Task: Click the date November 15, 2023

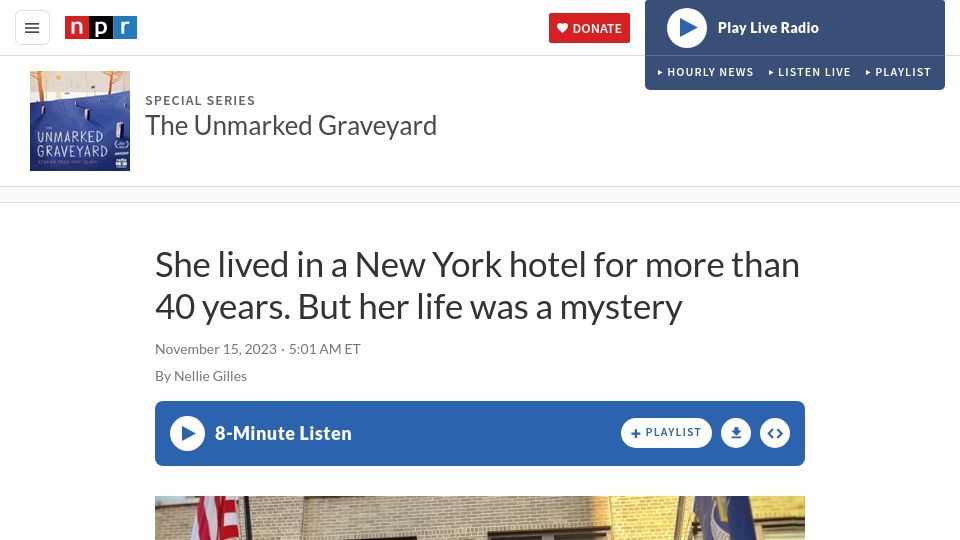Action: [216, 349]
